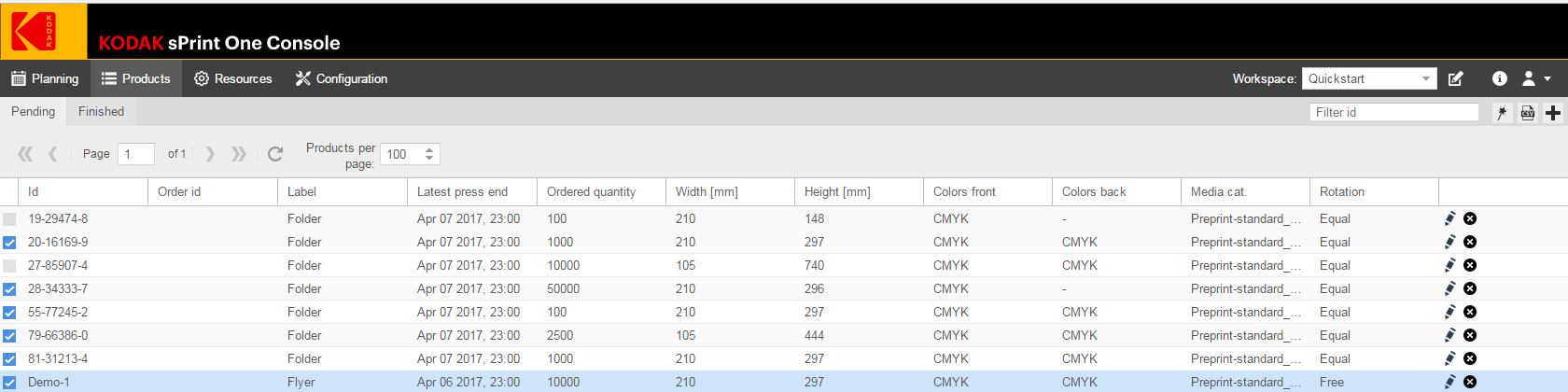Viewport: 1568px width, 392px height.
Task: Open workspace editor via pencil-square icon
Action: coord(1456,78)
